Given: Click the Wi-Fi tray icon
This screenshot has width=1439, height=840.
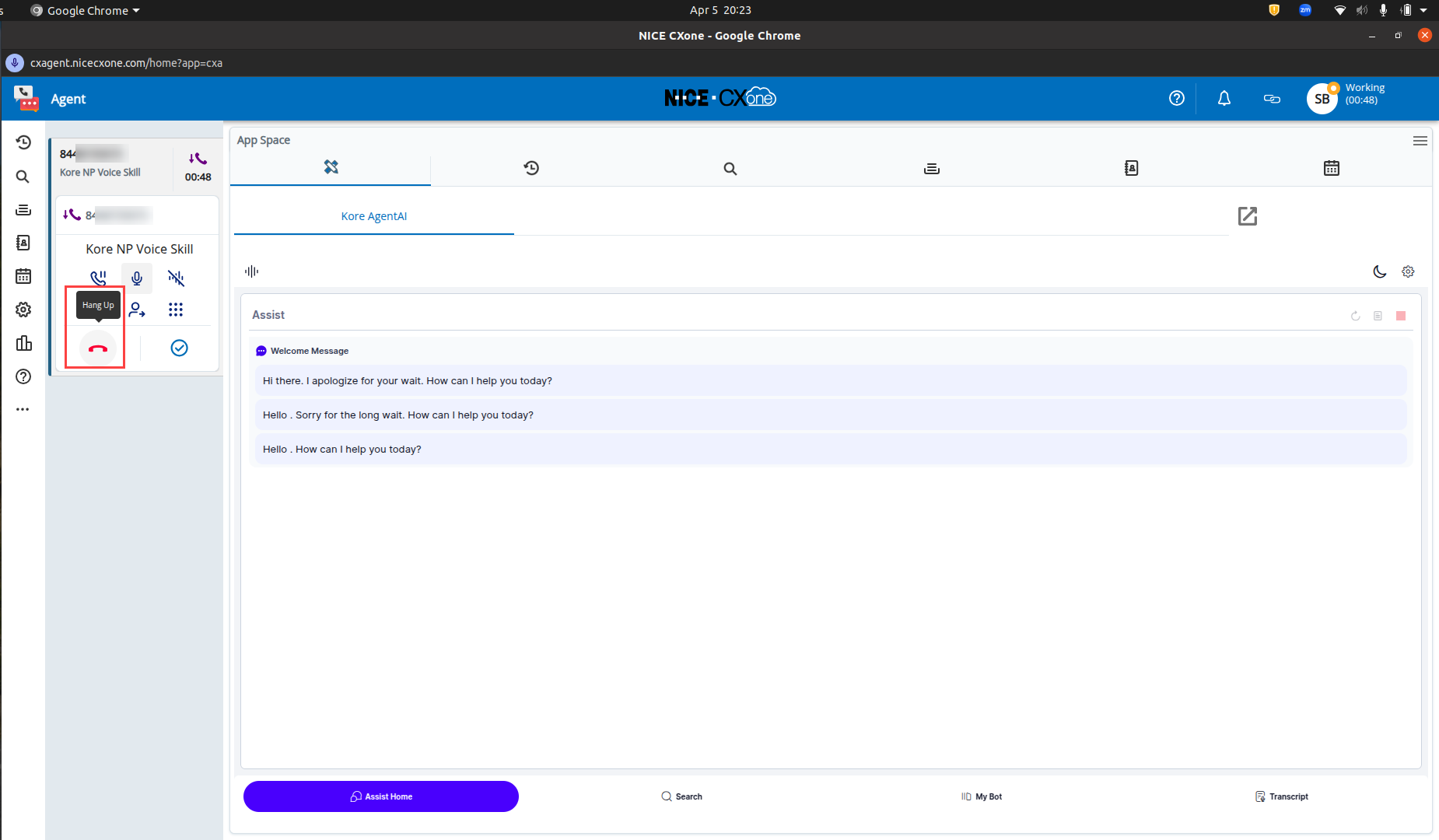Looking at the screenshot, I should (1339, 10).
